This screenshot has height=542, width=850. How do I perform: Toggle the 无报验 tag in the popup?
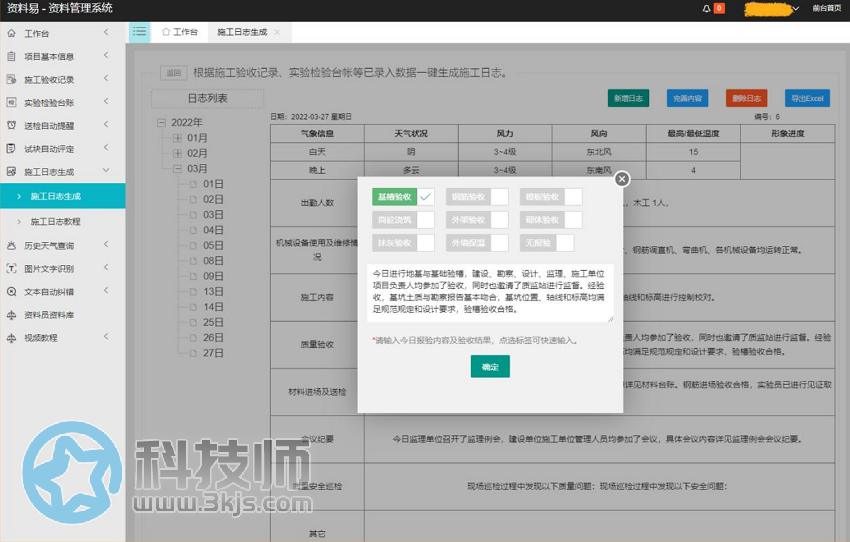click(x=546, y=243)
